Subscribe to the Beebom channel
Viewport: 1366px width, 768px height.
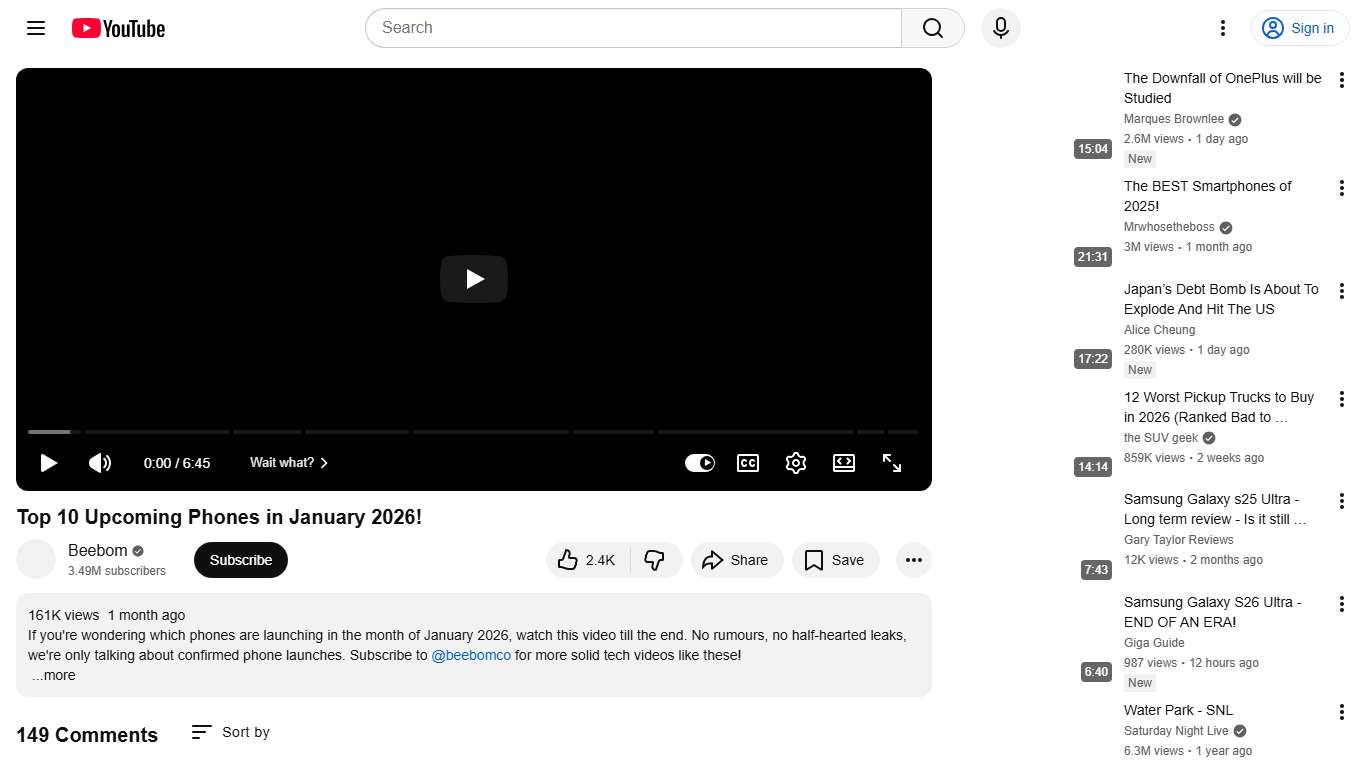240,560
